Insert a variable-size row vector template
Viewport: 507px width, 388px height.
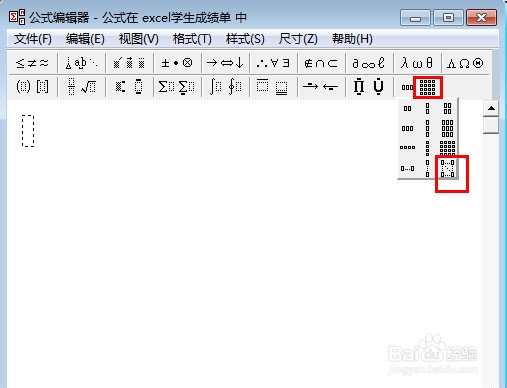pyautogui.click(x=407, y=168)
